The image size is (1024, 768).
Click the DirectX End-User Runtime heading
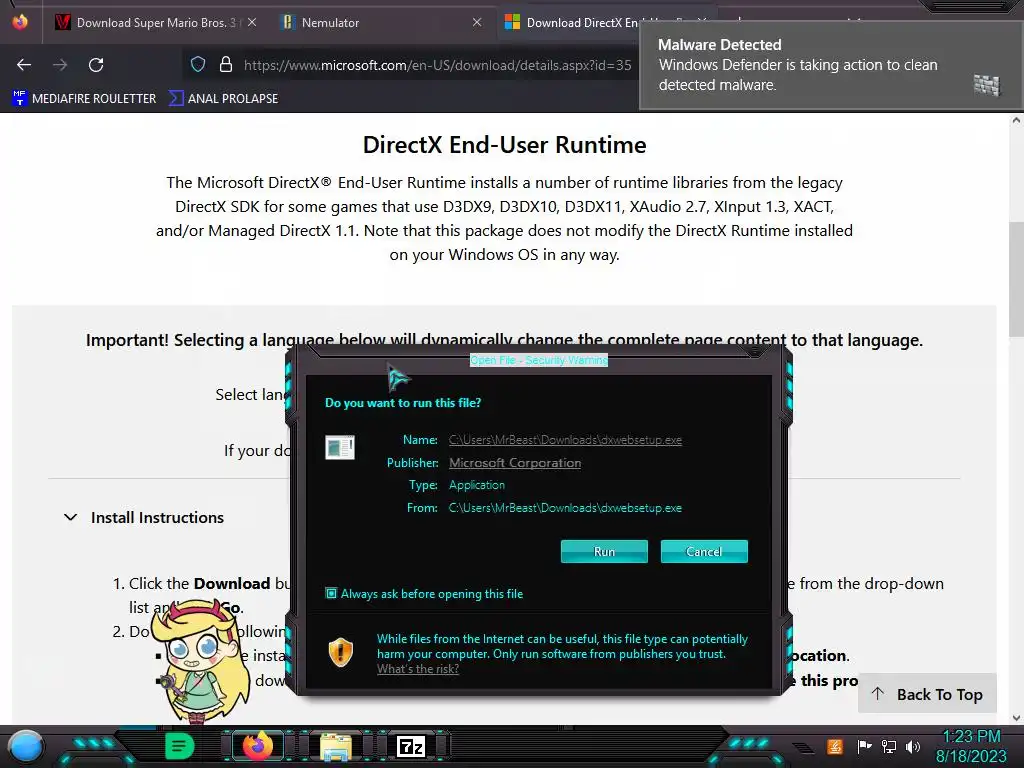click(x=504, y=145)
